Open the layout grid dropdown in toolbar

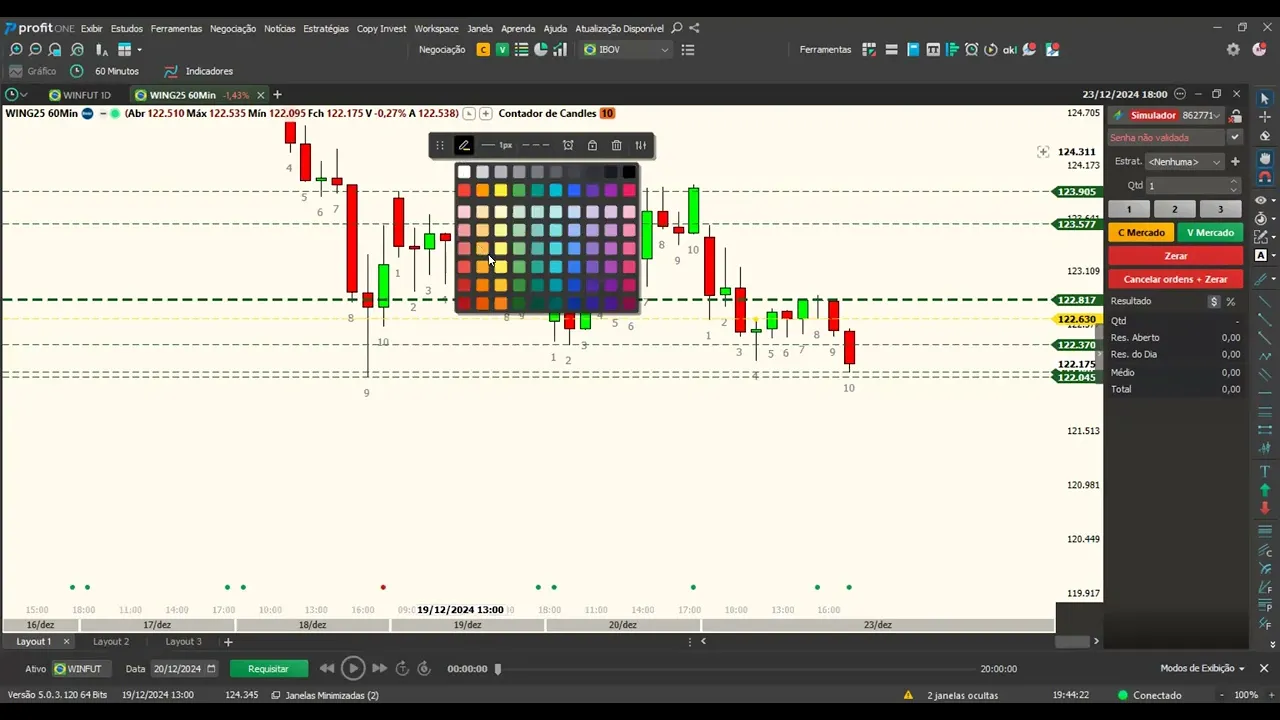coord(130,49)
